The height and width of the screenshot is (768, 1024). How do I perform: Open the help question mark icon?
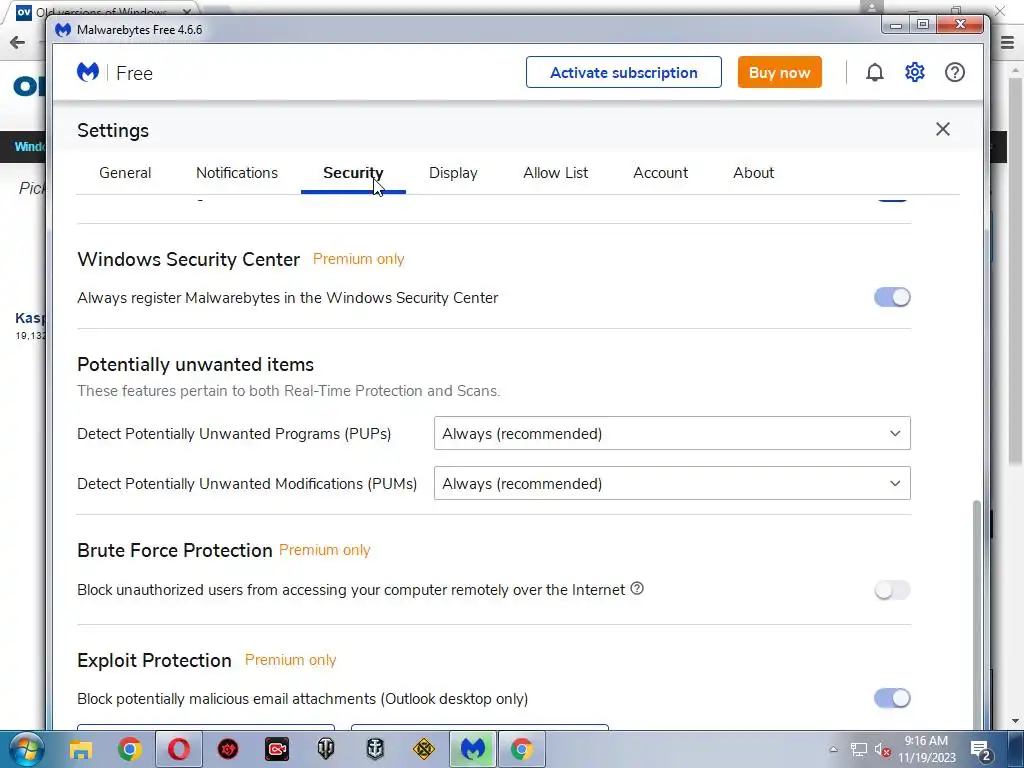[954, 72]
